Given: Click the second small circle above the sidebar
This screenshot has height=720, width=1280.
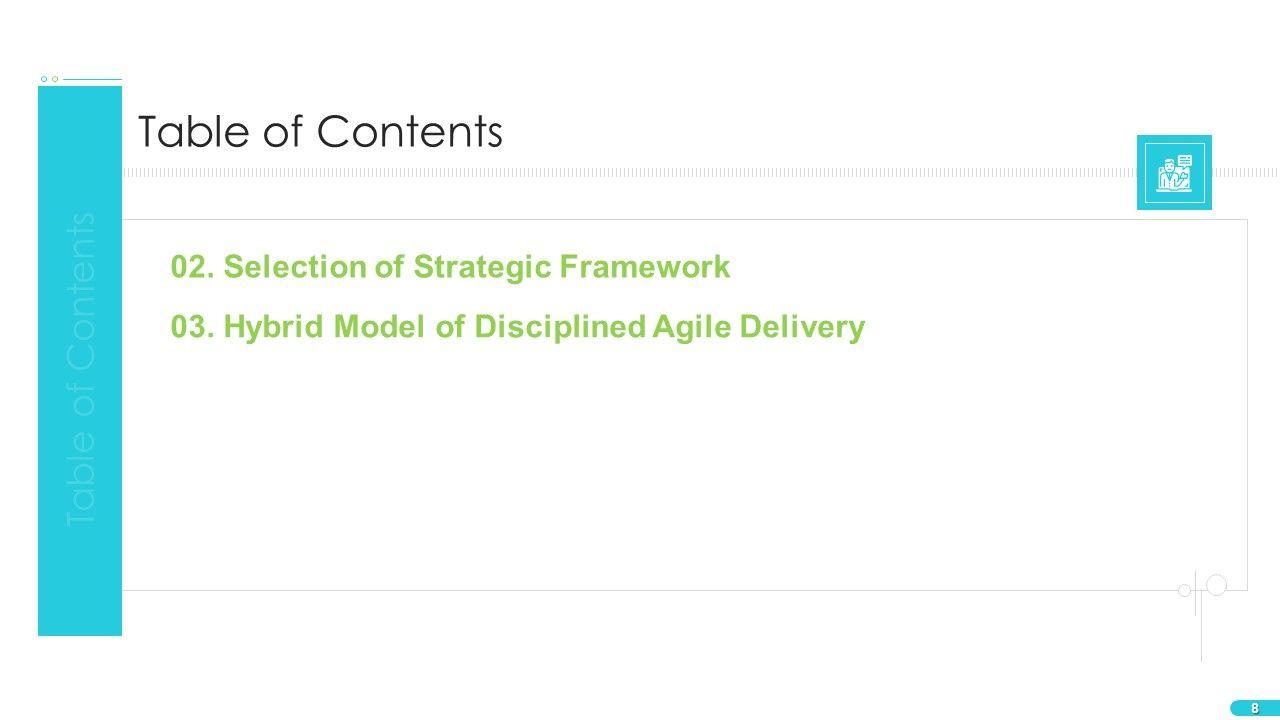Looking at the screenshot, I should [x=55, y=78].
